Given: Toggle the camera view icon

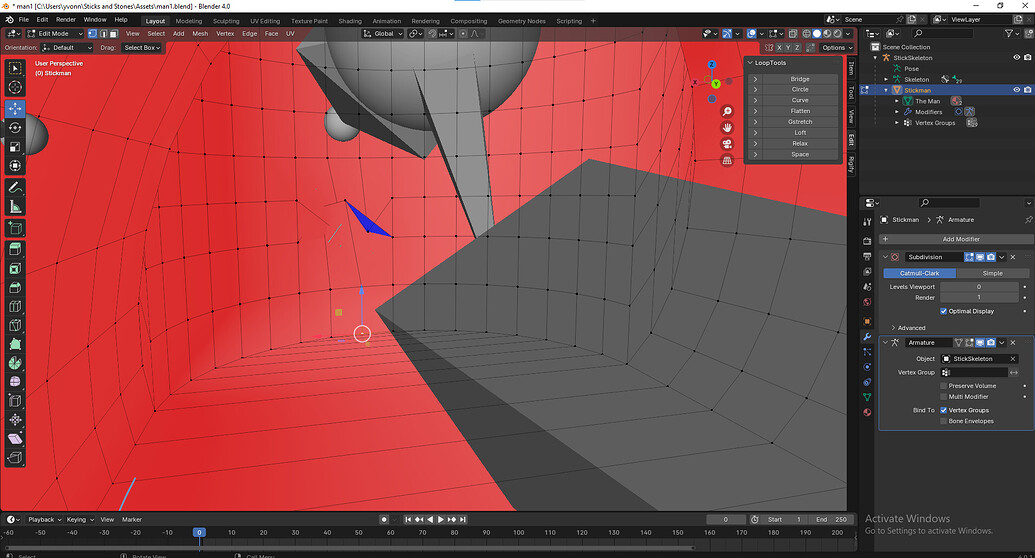Looking at the screenshot, I should [727, 144].
